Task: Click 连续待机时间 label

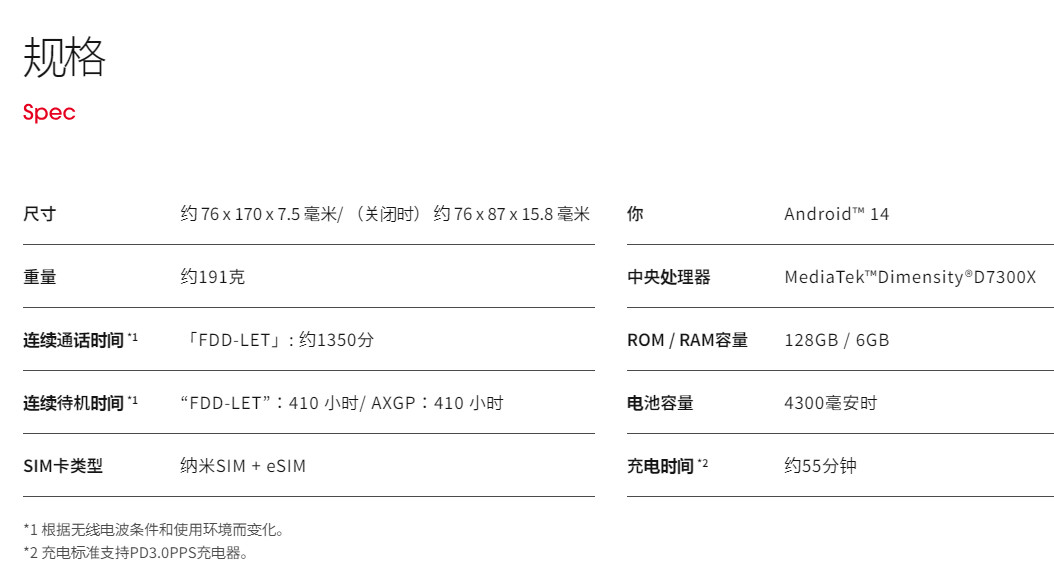Action: (73, 403)
